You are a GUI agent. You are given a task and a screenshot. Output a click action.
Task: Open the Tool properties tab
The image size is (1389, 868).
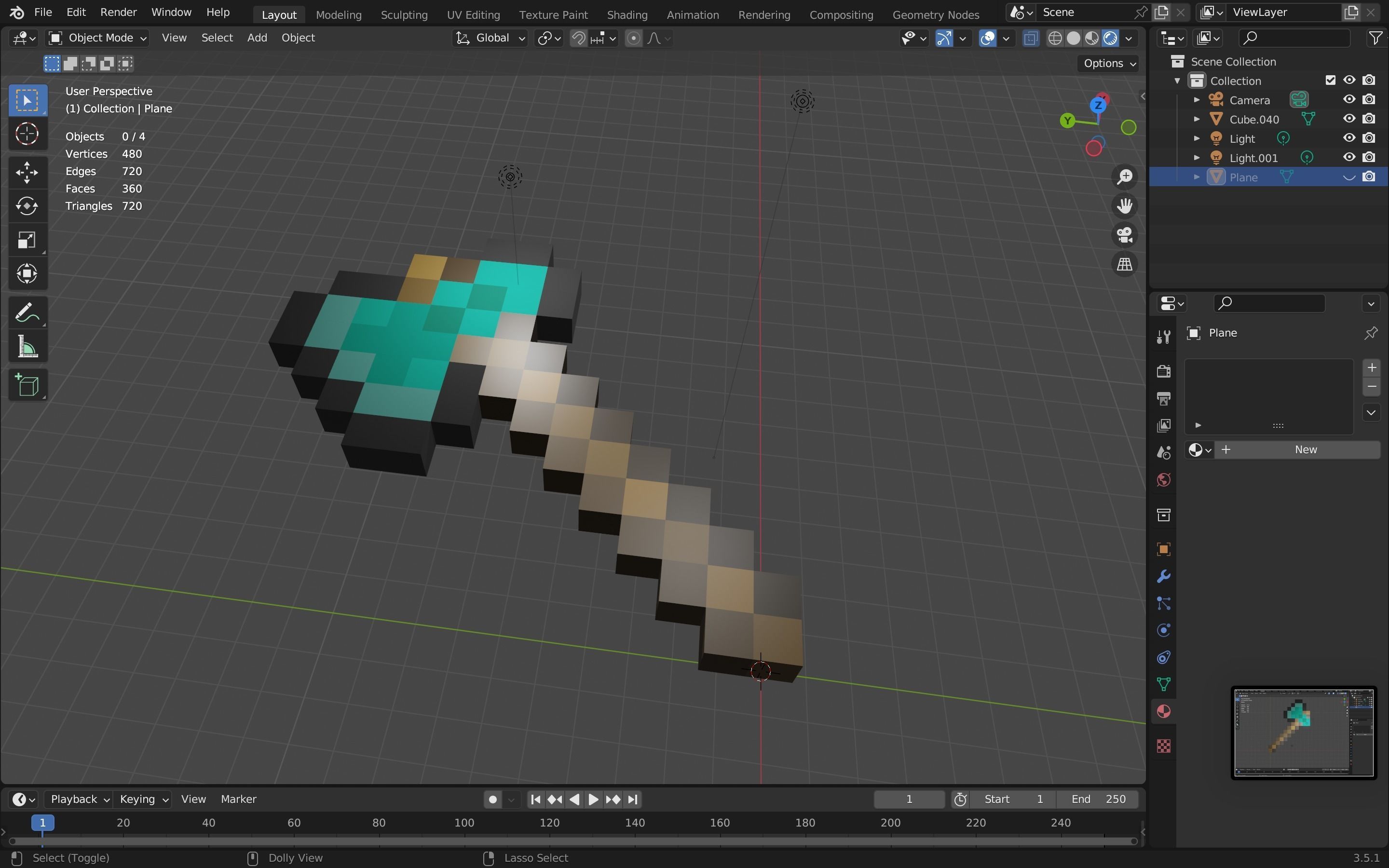(1163, 337)
